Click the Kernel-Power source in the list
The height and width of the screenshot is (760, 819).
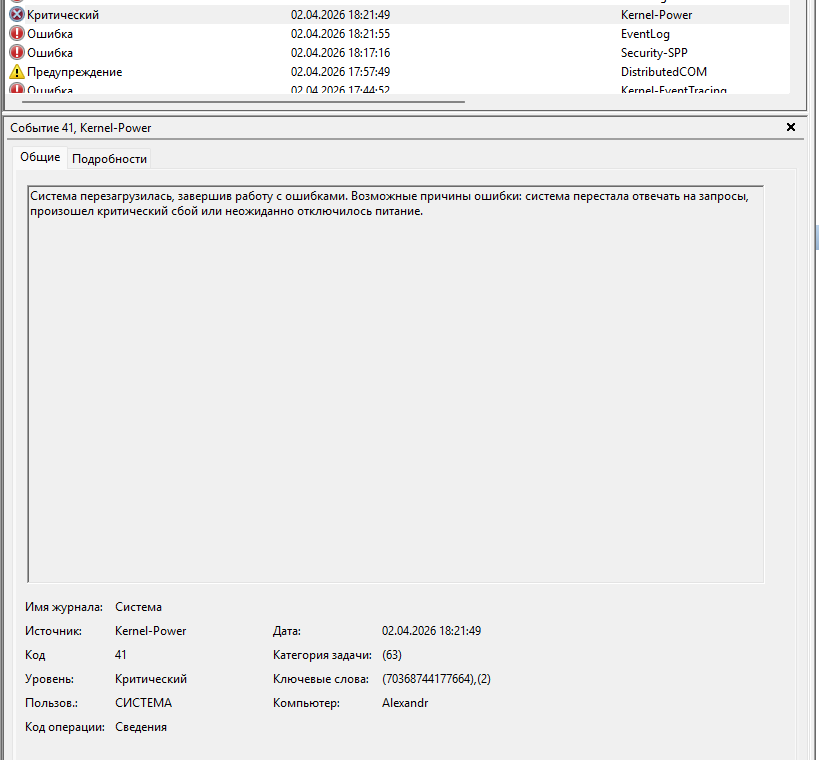click(x=656, y=15)
